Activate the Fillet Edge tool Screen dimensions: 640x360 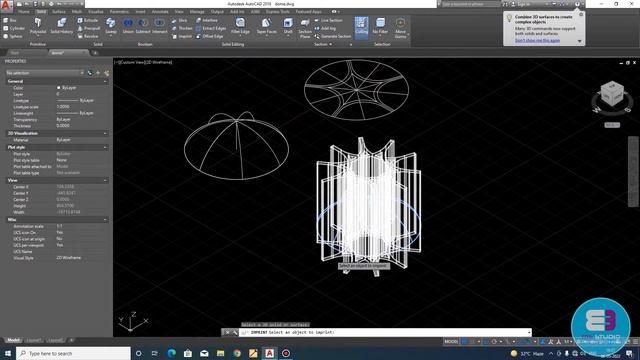(240, 26)
